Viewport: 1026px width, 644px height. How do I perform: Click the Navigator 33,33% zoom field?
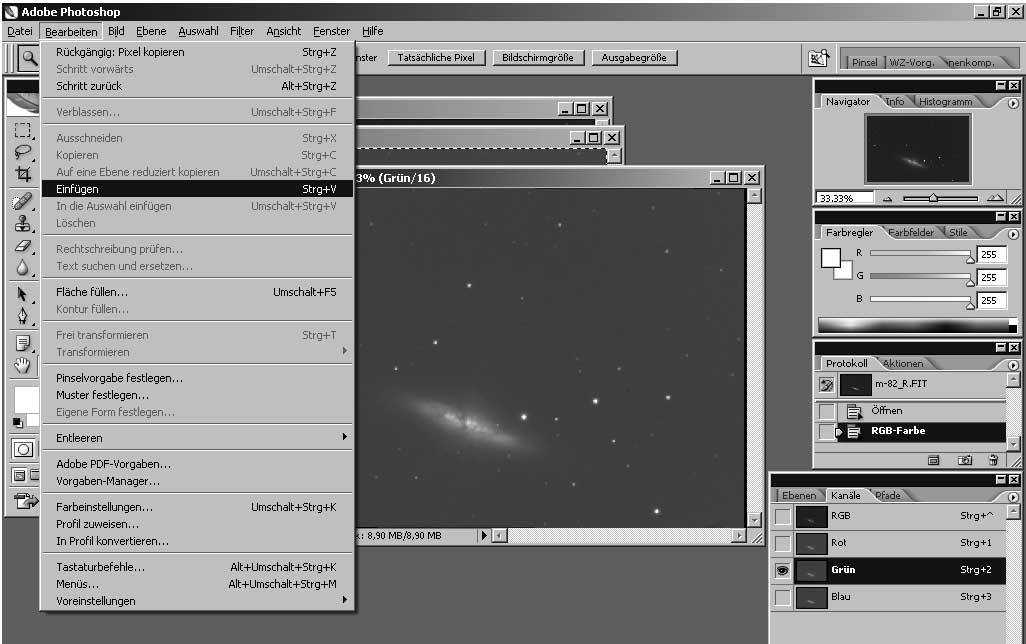(x=845, y=198)
